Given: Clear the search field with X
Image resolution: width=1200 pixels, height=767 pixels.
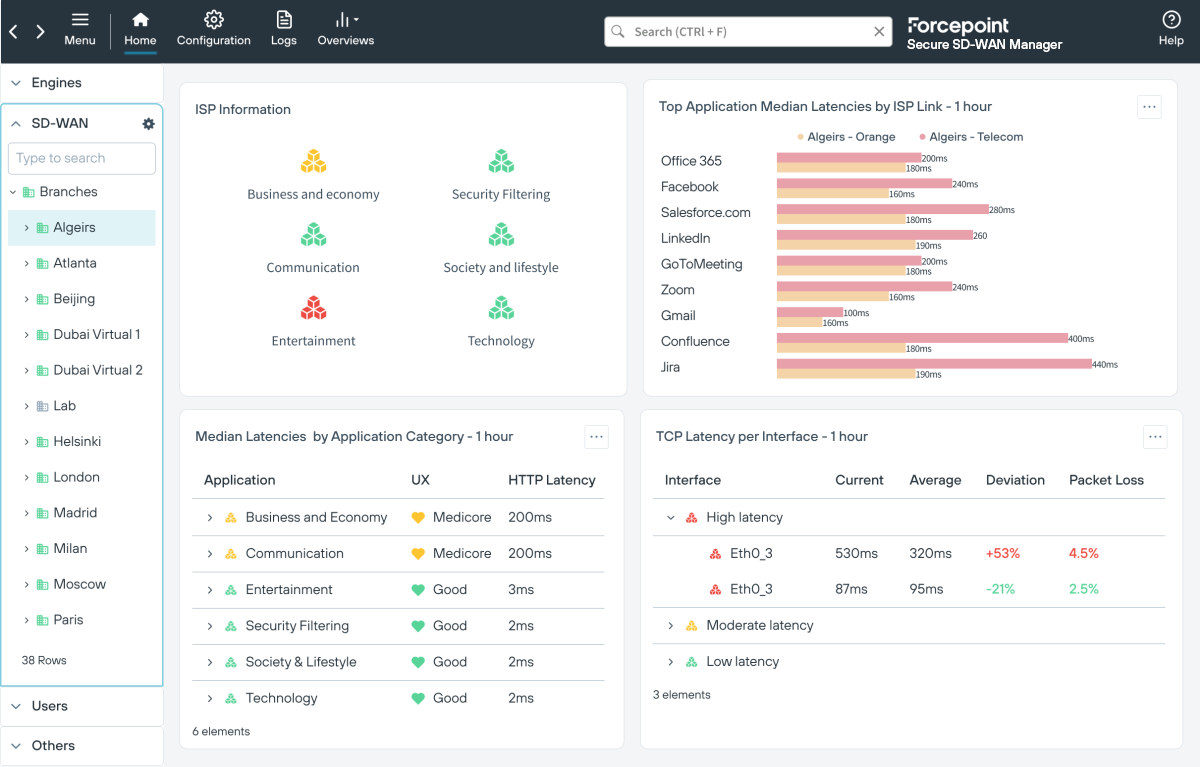Looking at the screenshot, I should point(879,32).
